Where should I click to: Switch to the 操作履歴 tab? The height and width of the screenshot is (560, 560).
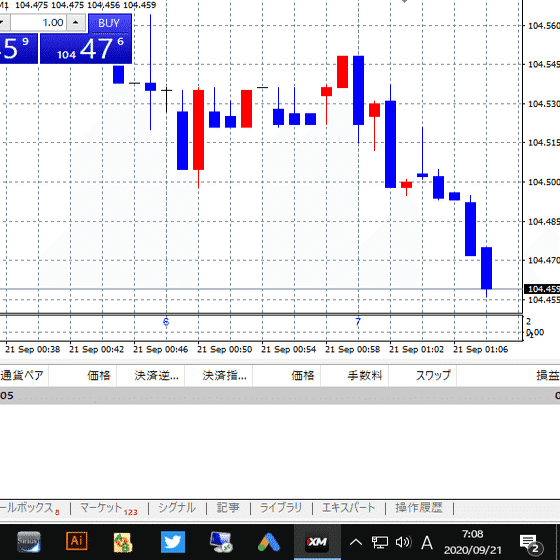[419, 508]
